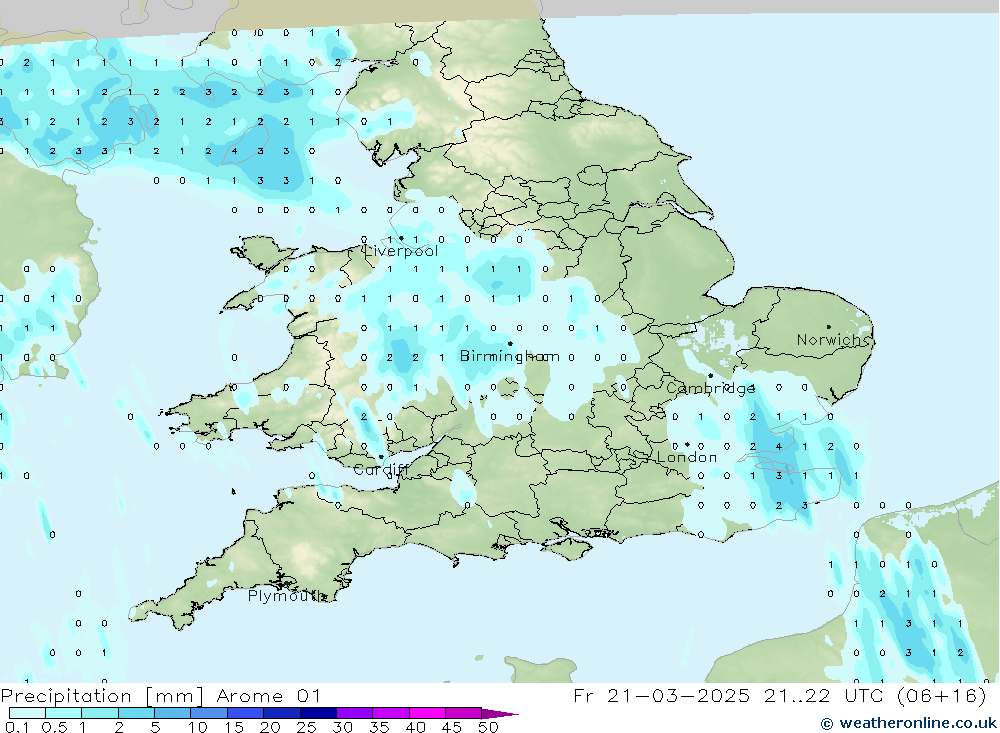The width and height of the screenshot is (1000, 733).
Task: Click the Cambridge city dot marker
Action: [x=710, y=376]
